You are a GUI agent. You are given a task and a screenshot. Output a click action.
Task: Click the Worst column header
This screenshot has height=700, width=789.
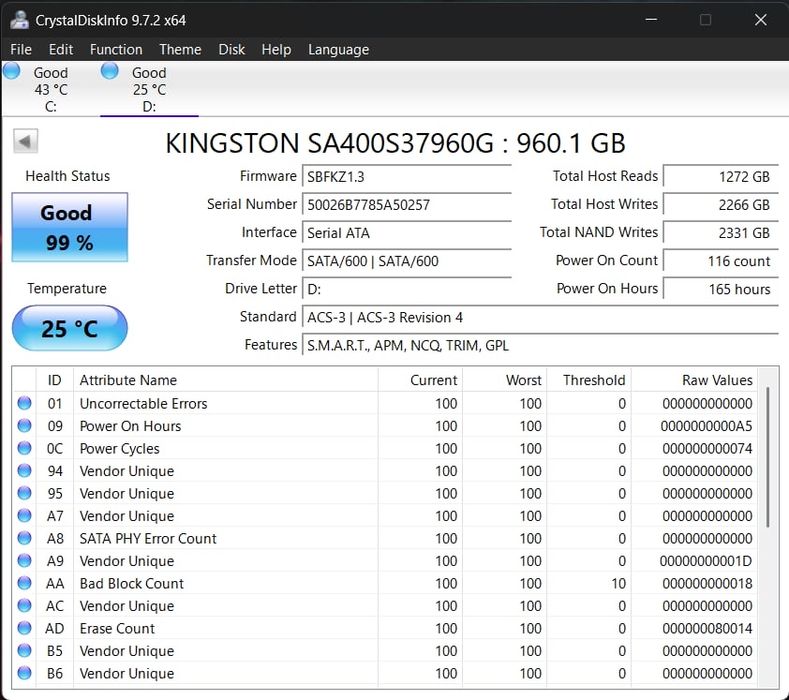tap(505, 380)
